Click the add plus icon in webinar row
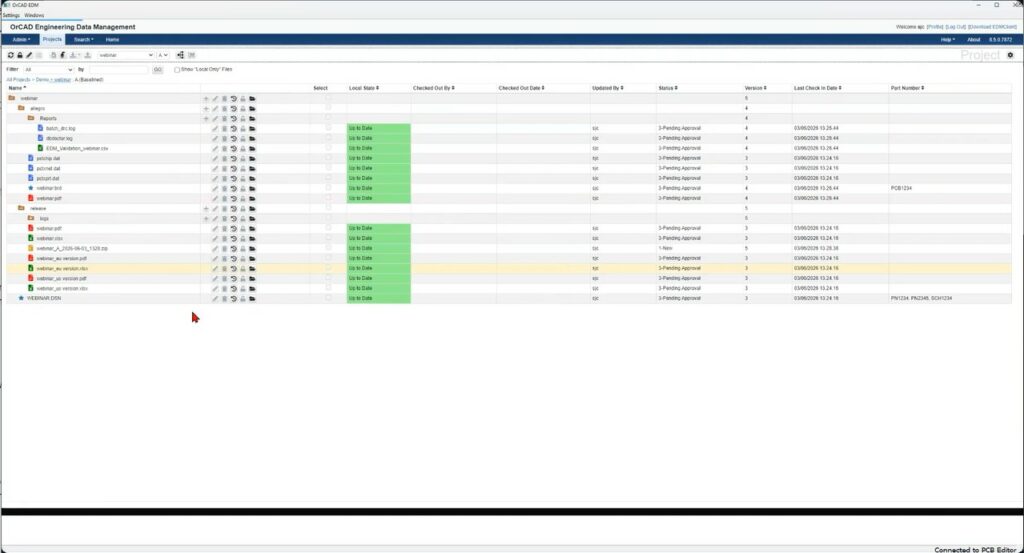Screen dimensions: 1024x553 point(206,99)
